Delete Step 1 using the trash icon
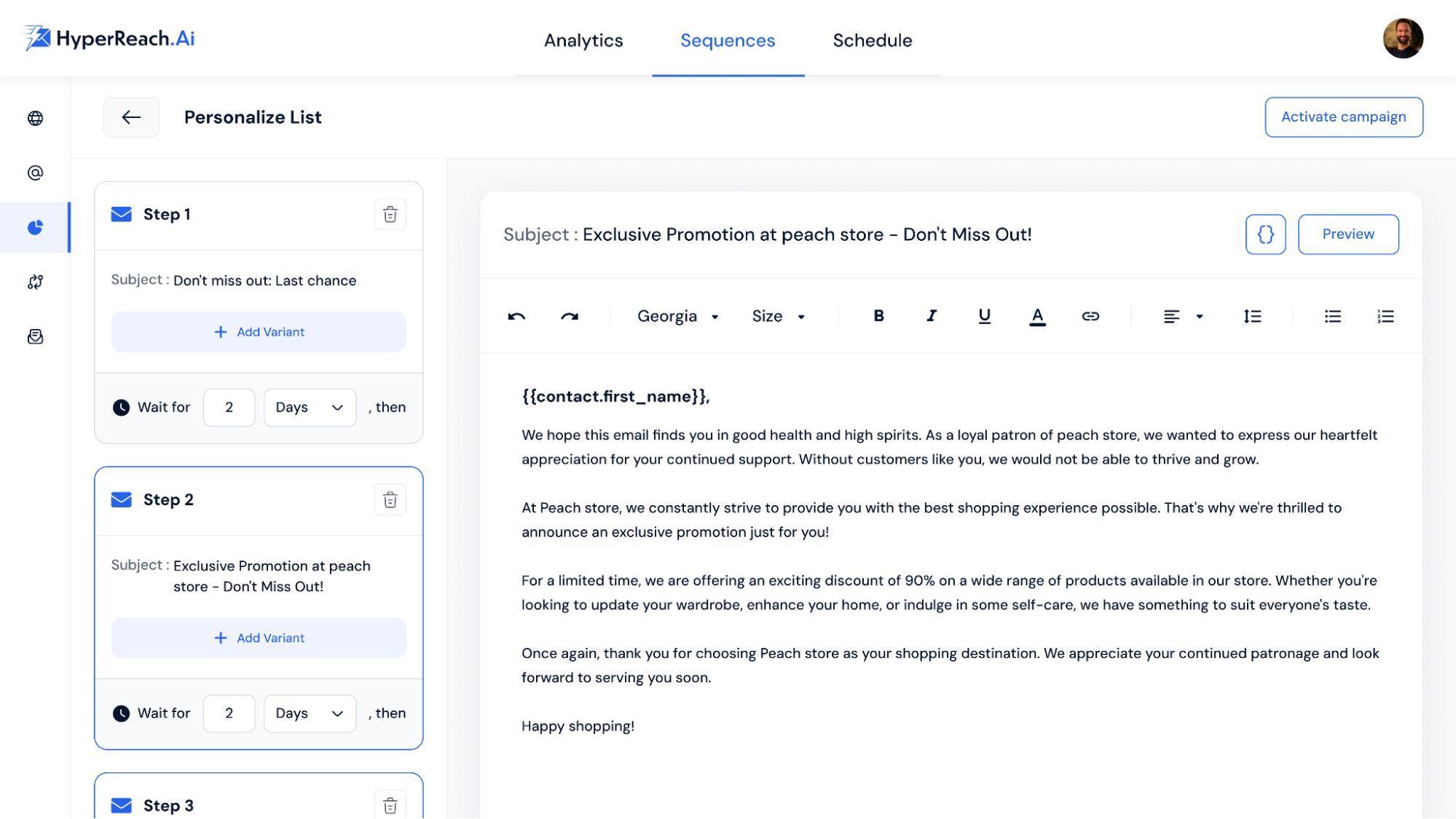This screenshot has width=1456, height=819. coord(390,215)
